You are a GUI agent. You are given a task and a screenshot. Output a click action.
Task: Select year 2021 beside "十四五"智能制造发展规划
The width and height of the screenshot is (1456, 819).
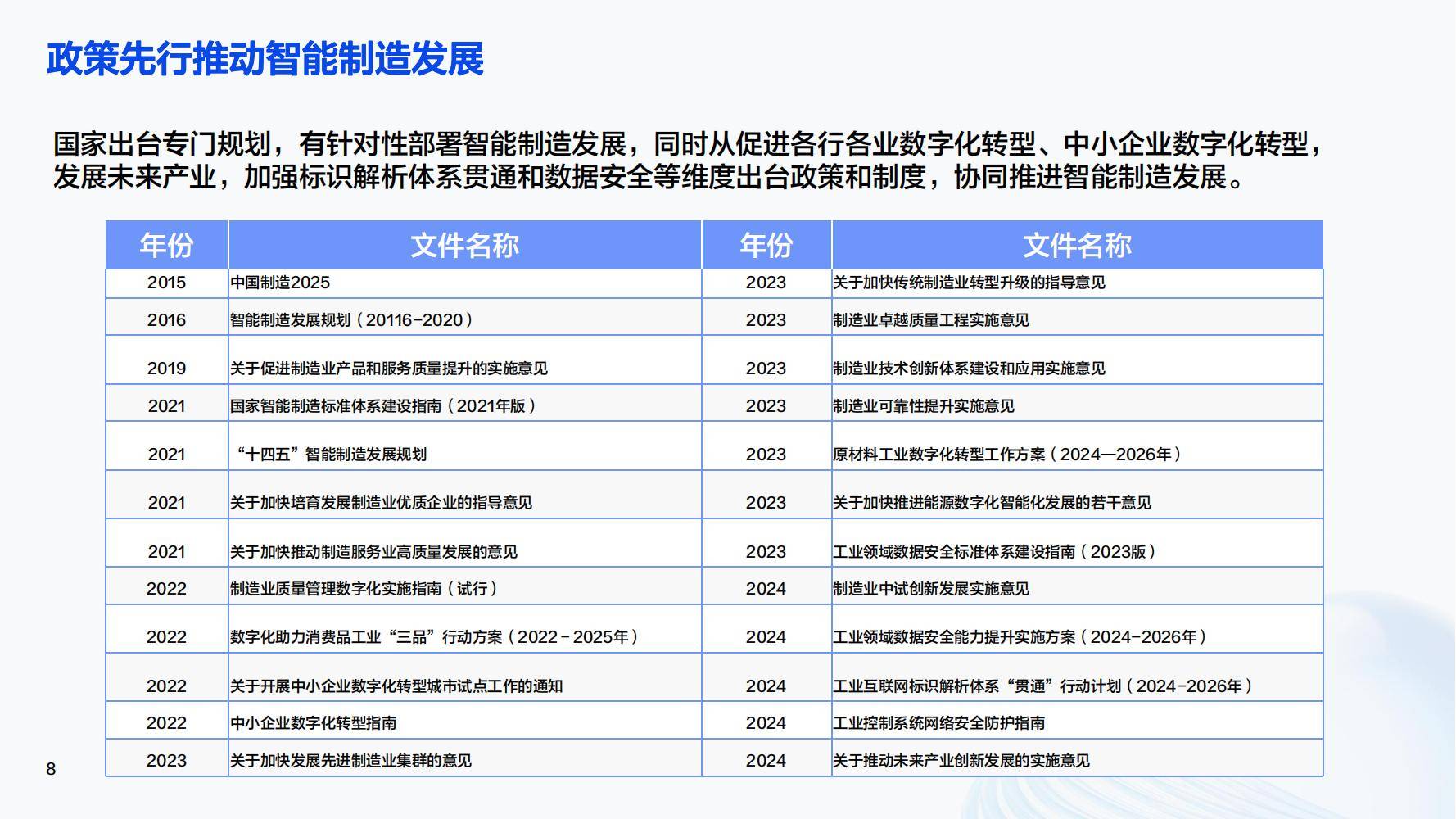(166, 446)
